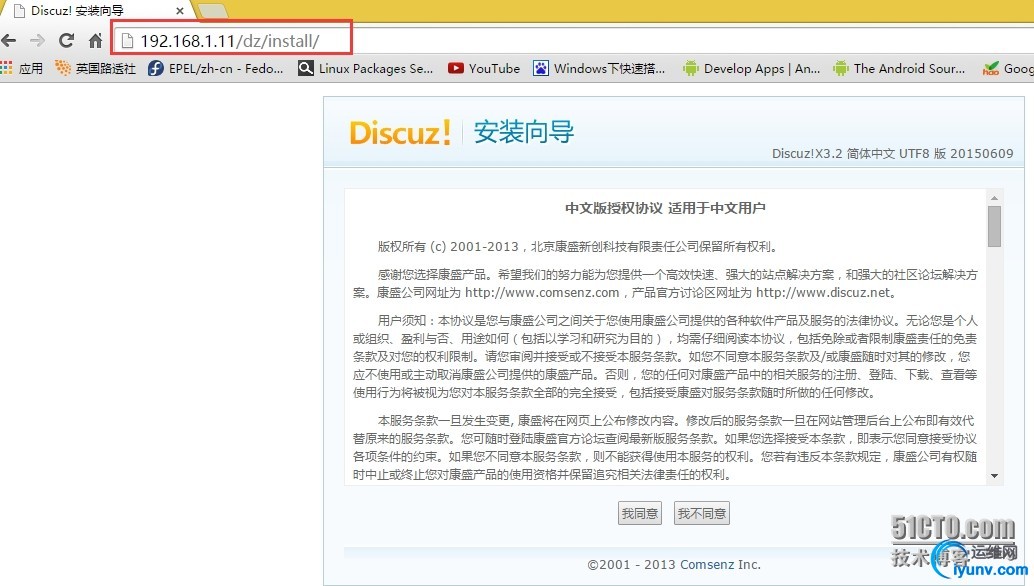
Task: Open a new tab next to Discuz tab
Action: click(212, 11)
